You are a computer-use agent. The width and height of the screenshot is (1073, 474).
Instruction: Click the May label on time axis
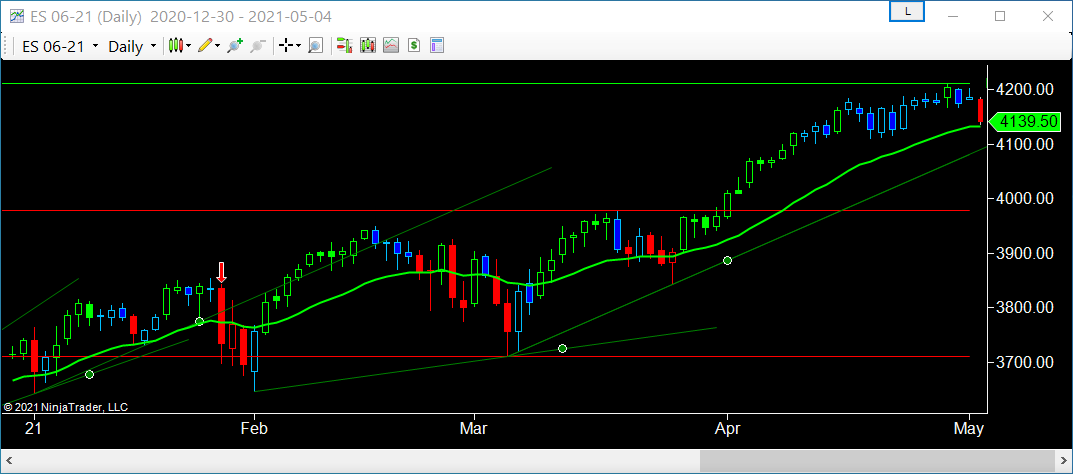969,430
